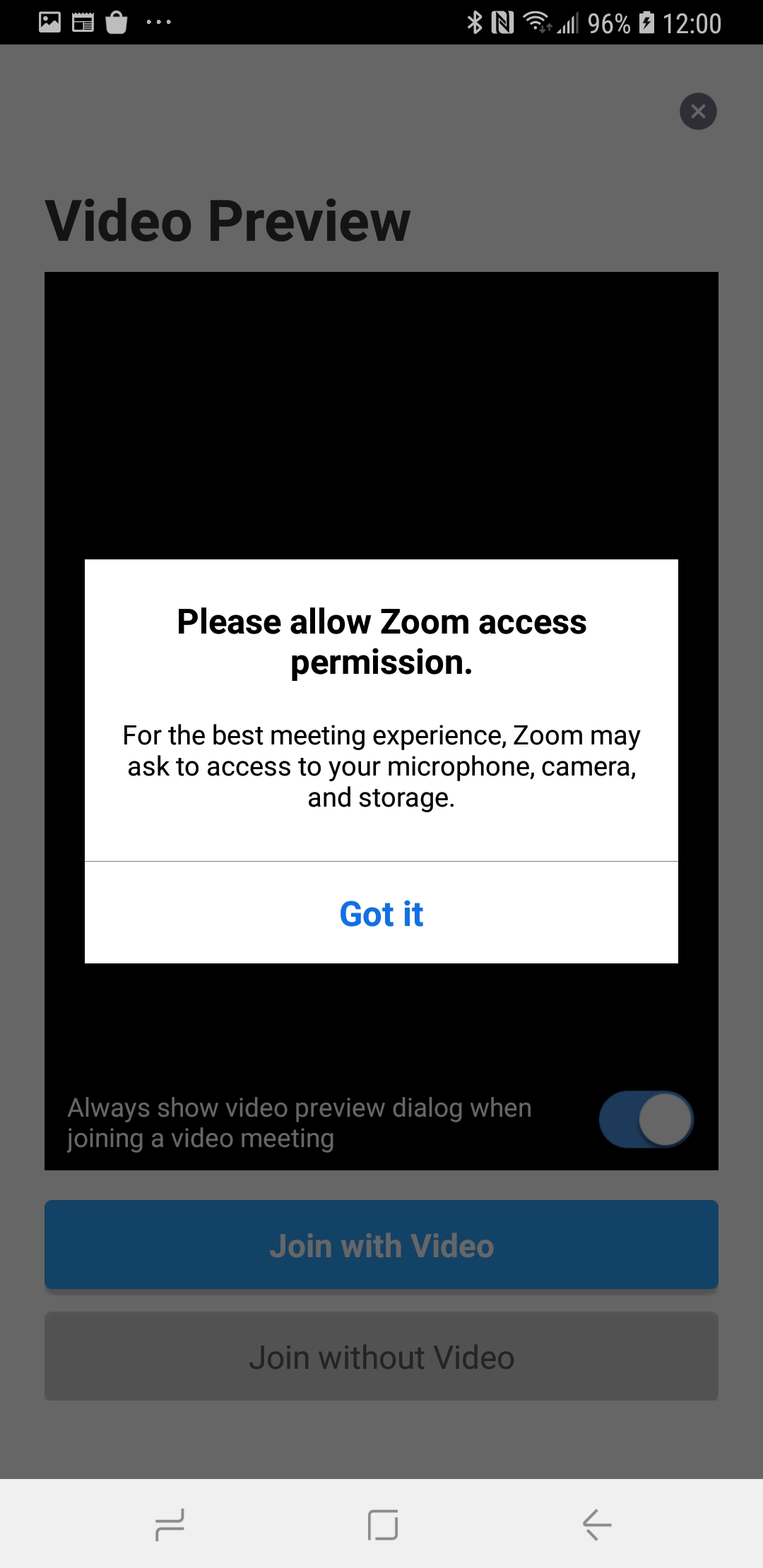763x1568 pixels.
Task: Tap the Got it button
Action: tap(381, 913)
